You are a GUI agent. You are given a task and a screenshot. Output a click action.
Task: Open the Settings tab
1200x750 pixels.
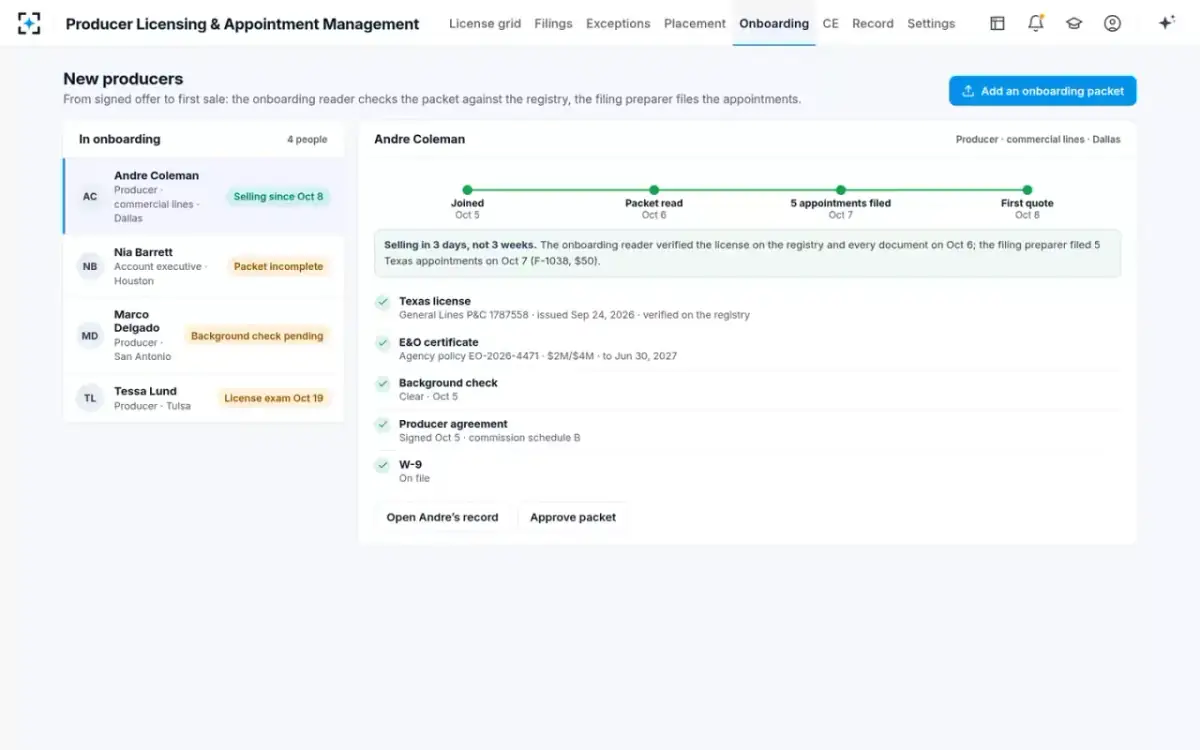click(931, 23)
